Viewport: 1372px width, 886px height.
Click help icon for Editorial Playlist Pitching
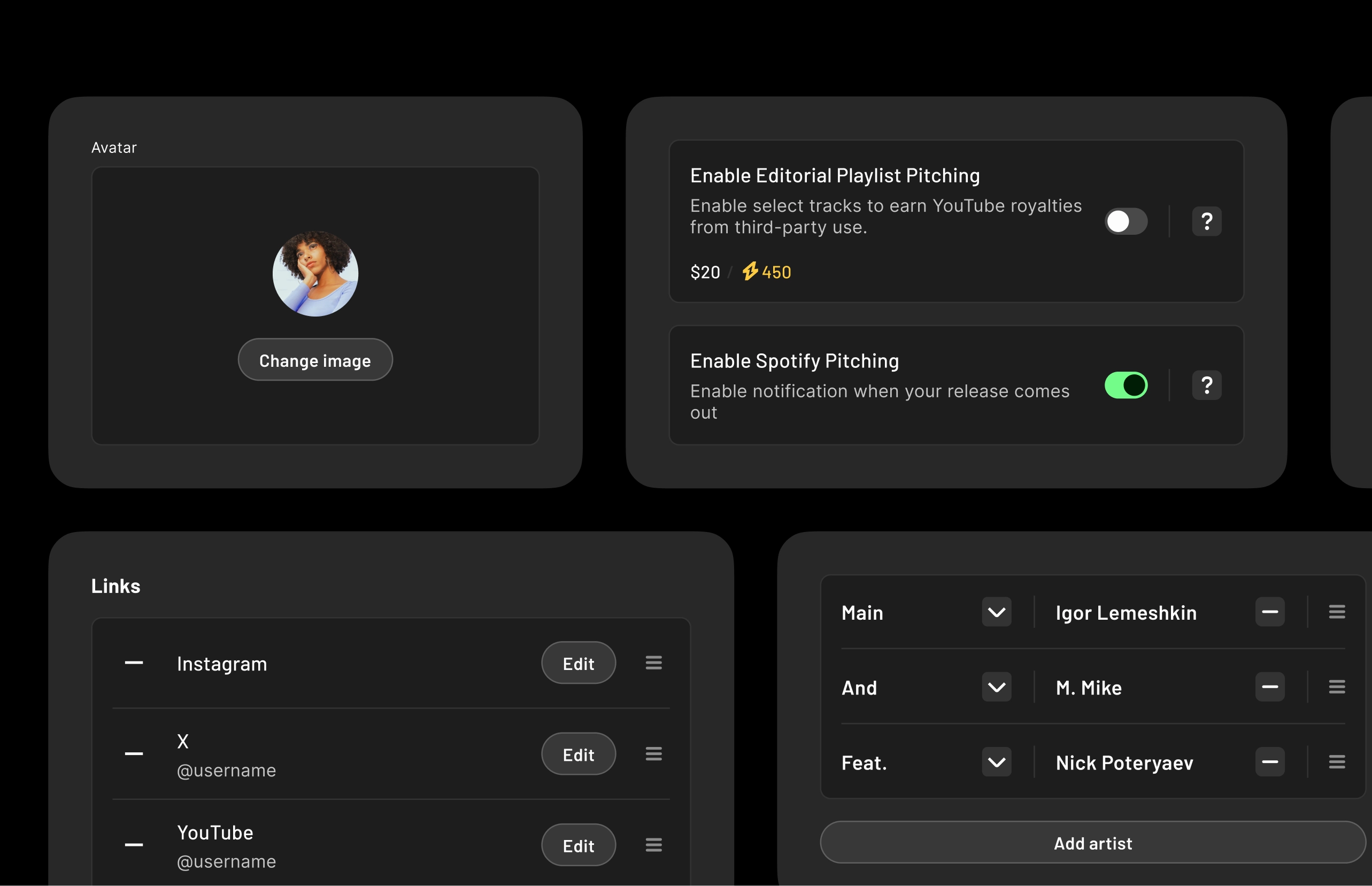(1206, 221)
